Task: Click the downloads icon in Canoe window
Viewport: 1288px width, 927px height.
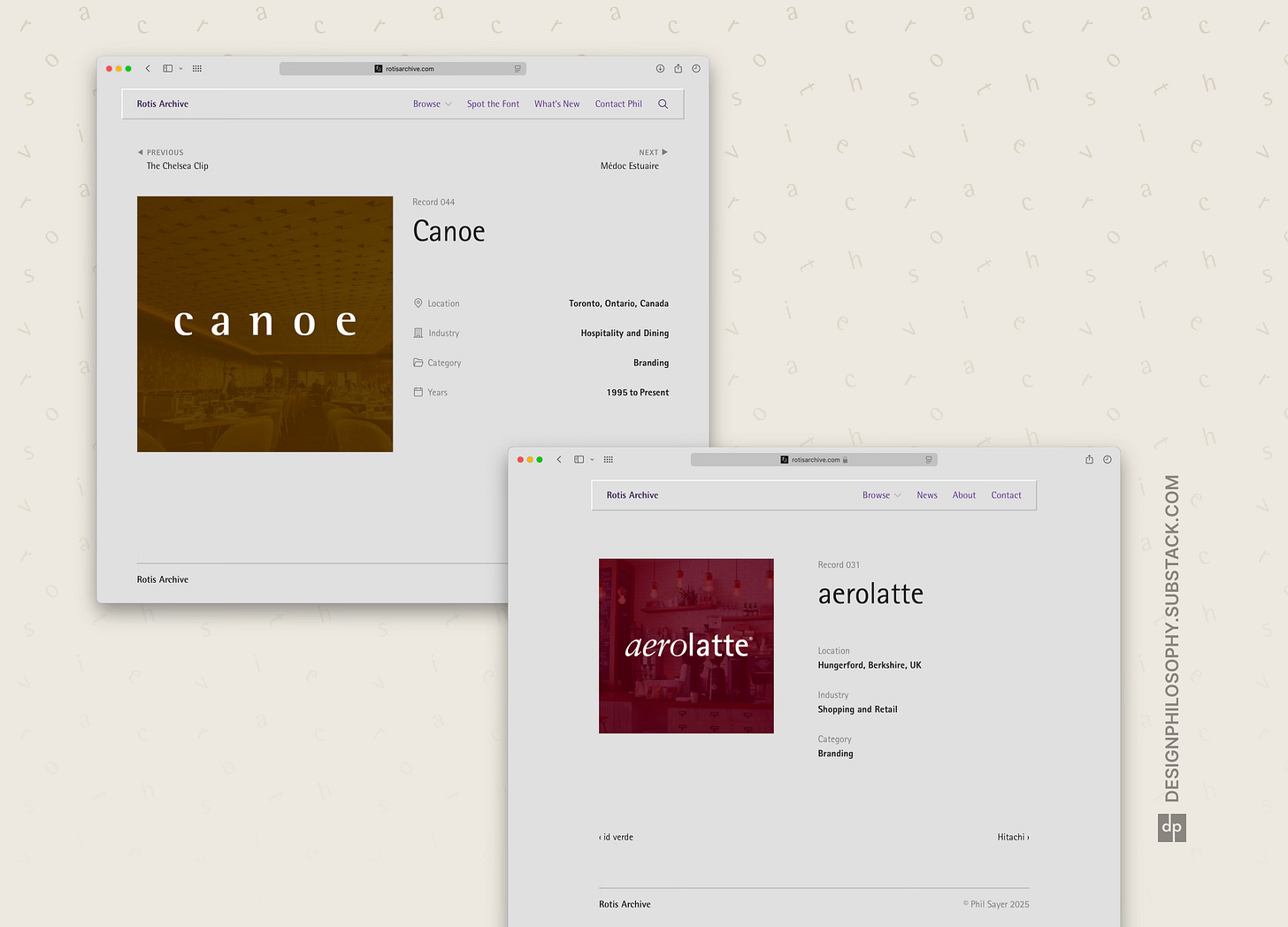Action: click(x=660, y=68)
